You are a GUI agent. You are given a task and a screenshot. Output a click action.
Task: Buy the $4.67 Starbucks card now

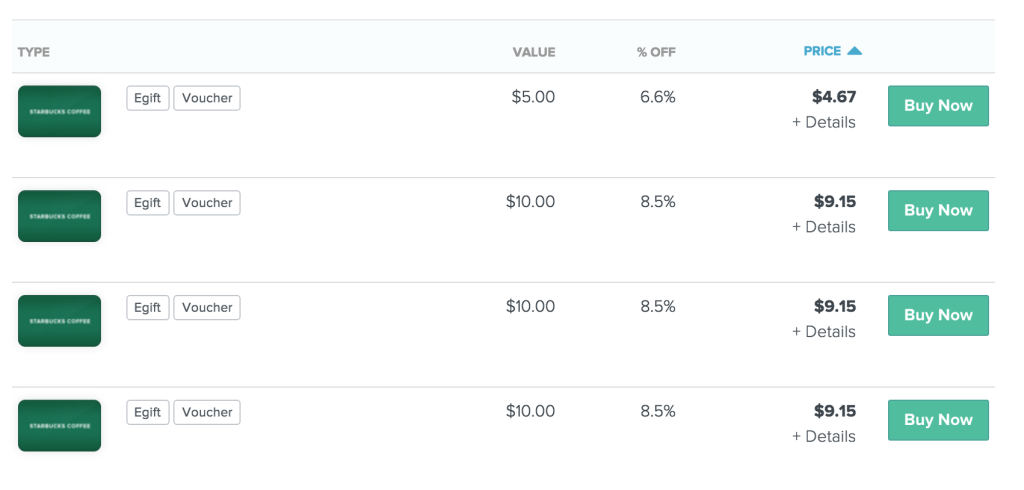938,106
